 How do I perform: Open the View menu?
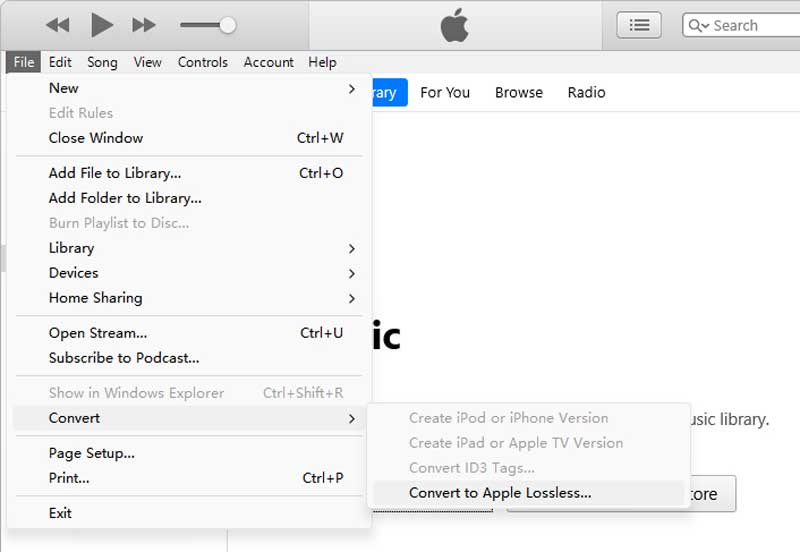147,62
